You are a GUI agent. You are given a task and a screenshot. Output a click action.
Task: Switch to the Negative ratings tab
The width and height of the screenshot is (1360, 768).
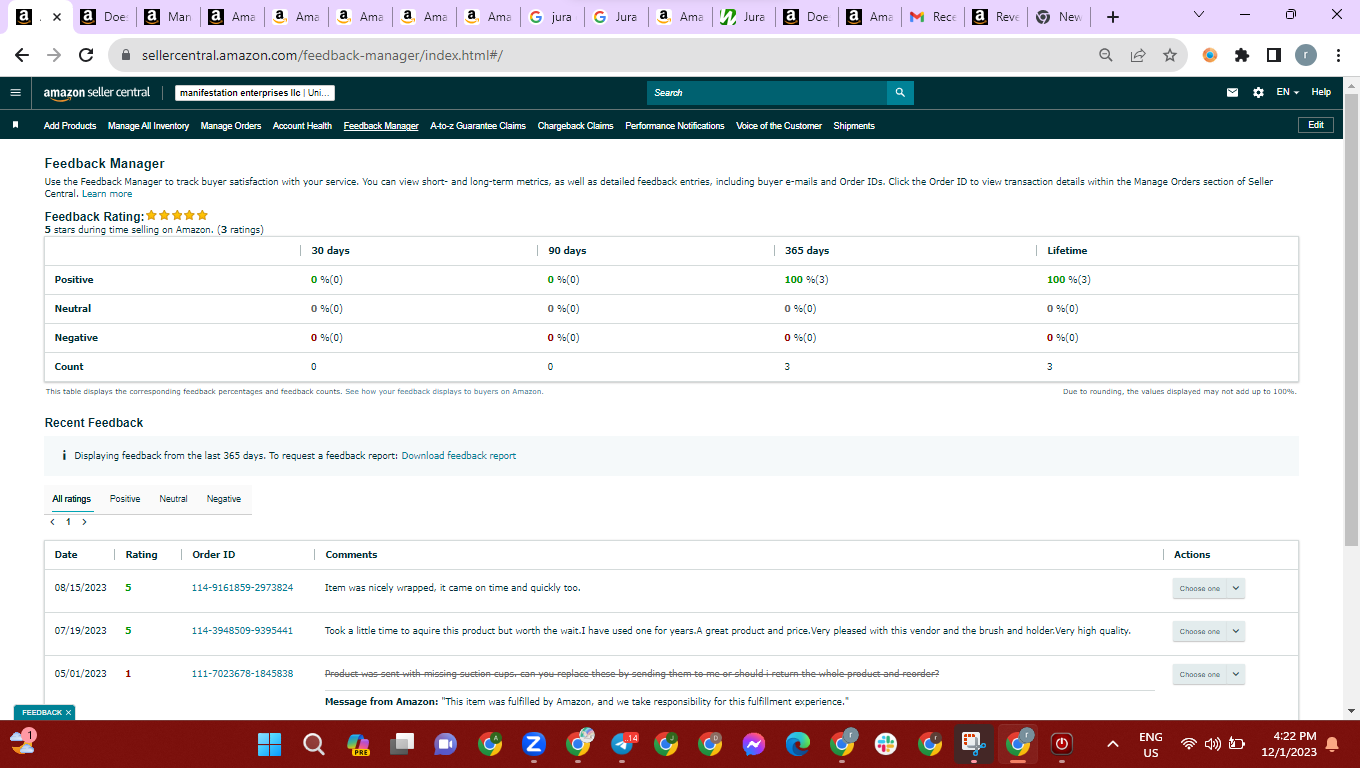point(224,499)
